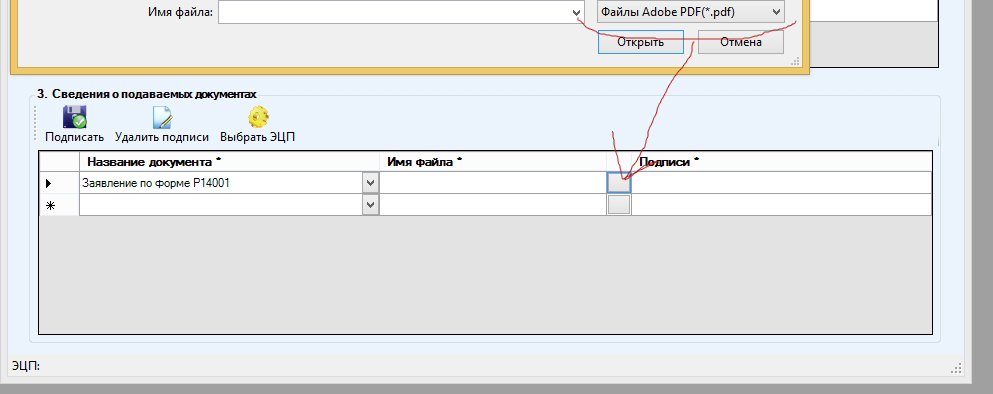Click the browse button in Заявление row

pos(619,183)
